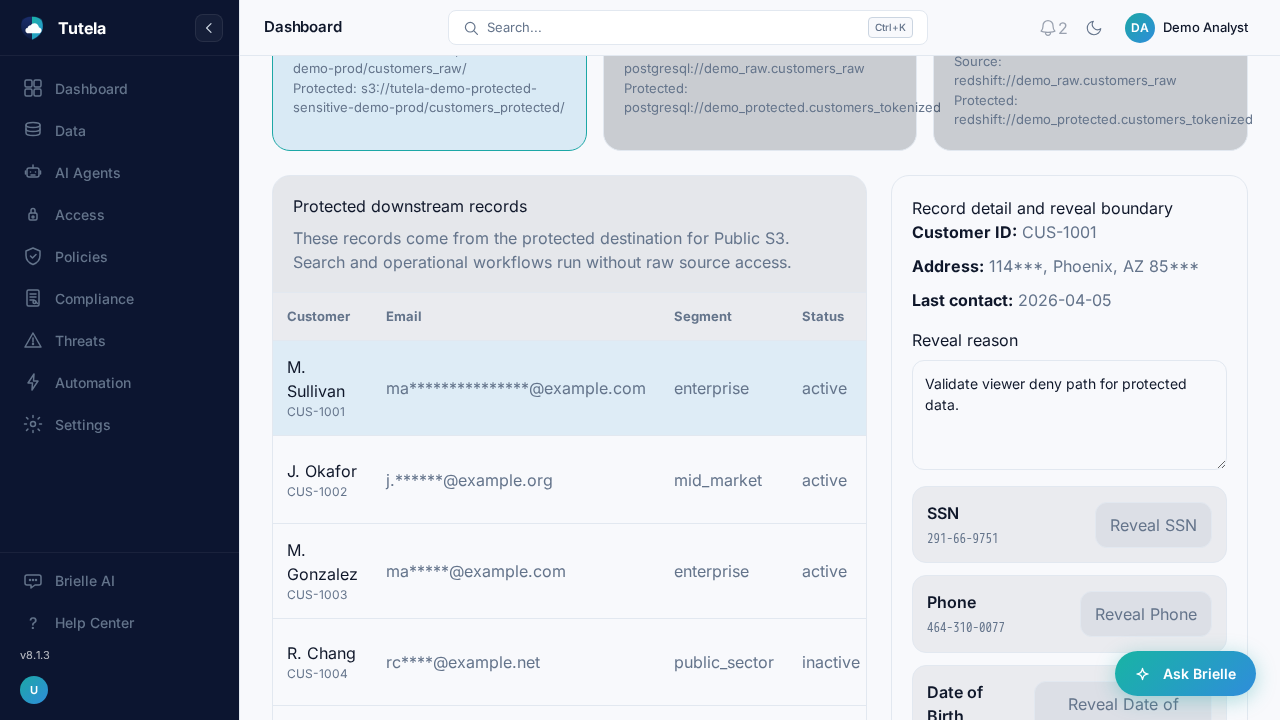This screenshot has width=1280, height=720.
Task: Click the Access lock icon
Action: [33, 215]
